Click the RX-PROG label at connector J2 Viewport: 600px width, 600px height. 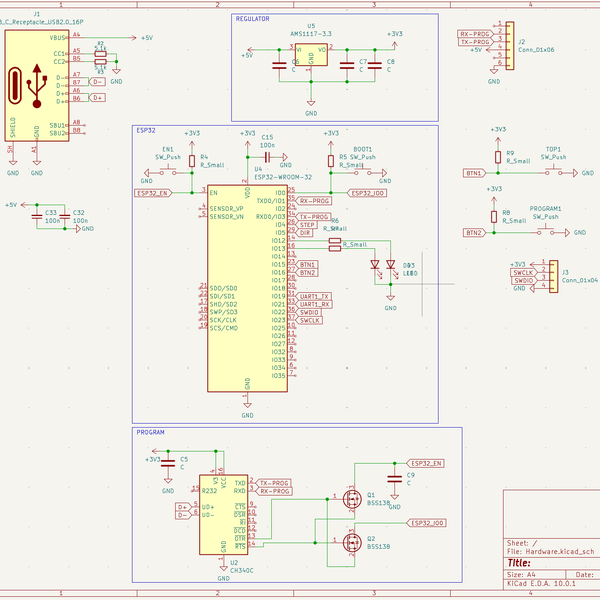tap(474, 34)
